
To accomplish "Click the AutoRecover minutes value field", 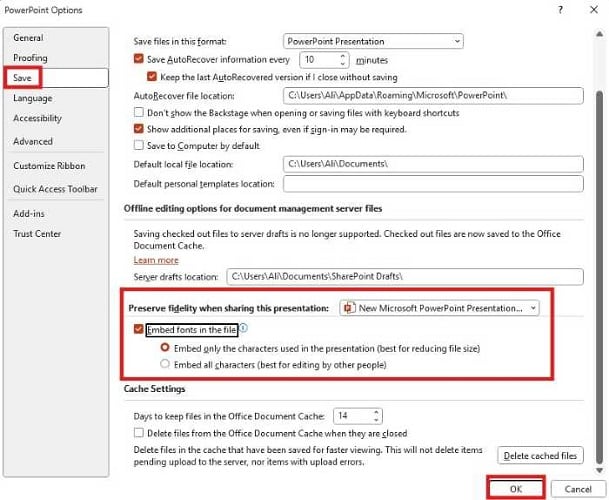I will point(319,60).
